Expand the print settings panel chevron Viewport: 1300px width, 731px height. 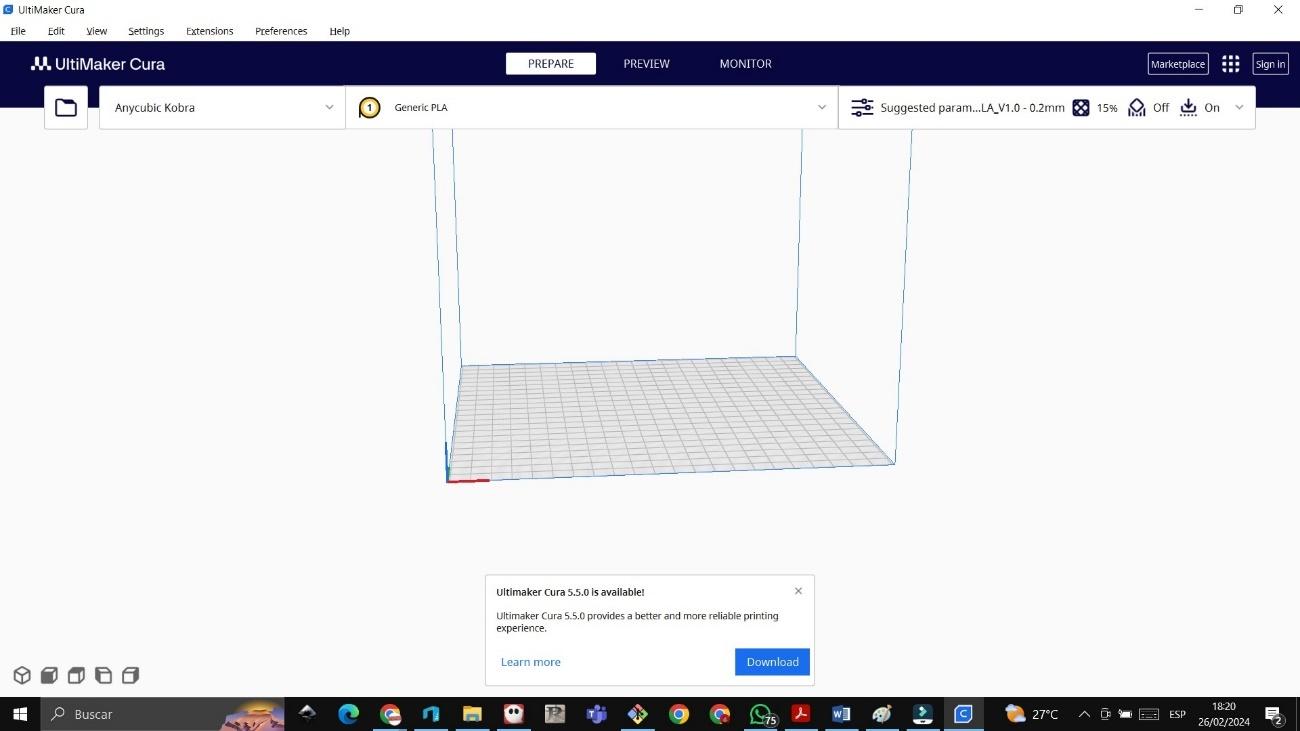point(1239,108)
